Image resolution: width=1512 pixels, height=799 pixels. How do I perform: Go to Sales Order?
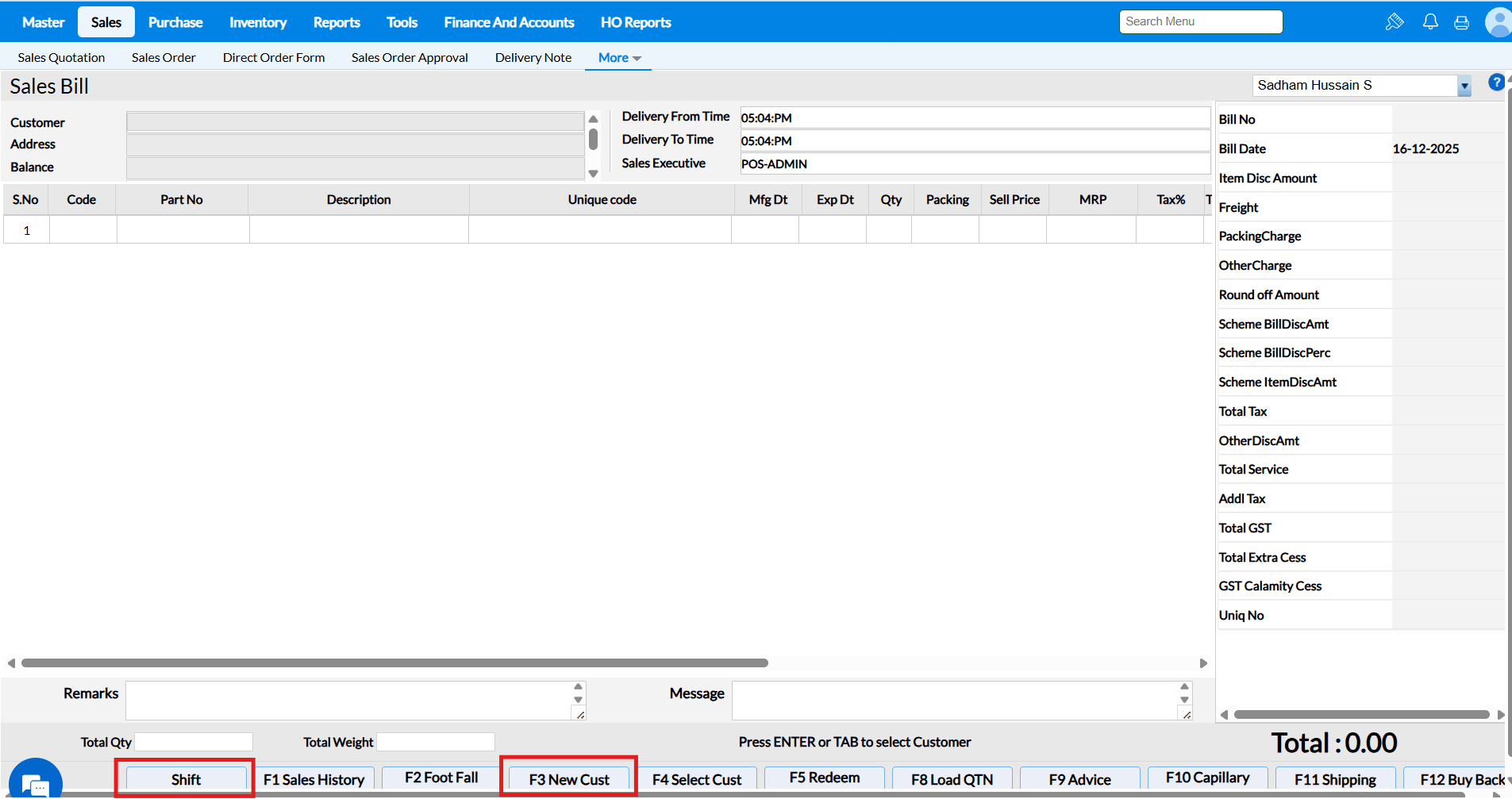click(x=164, y=57)
